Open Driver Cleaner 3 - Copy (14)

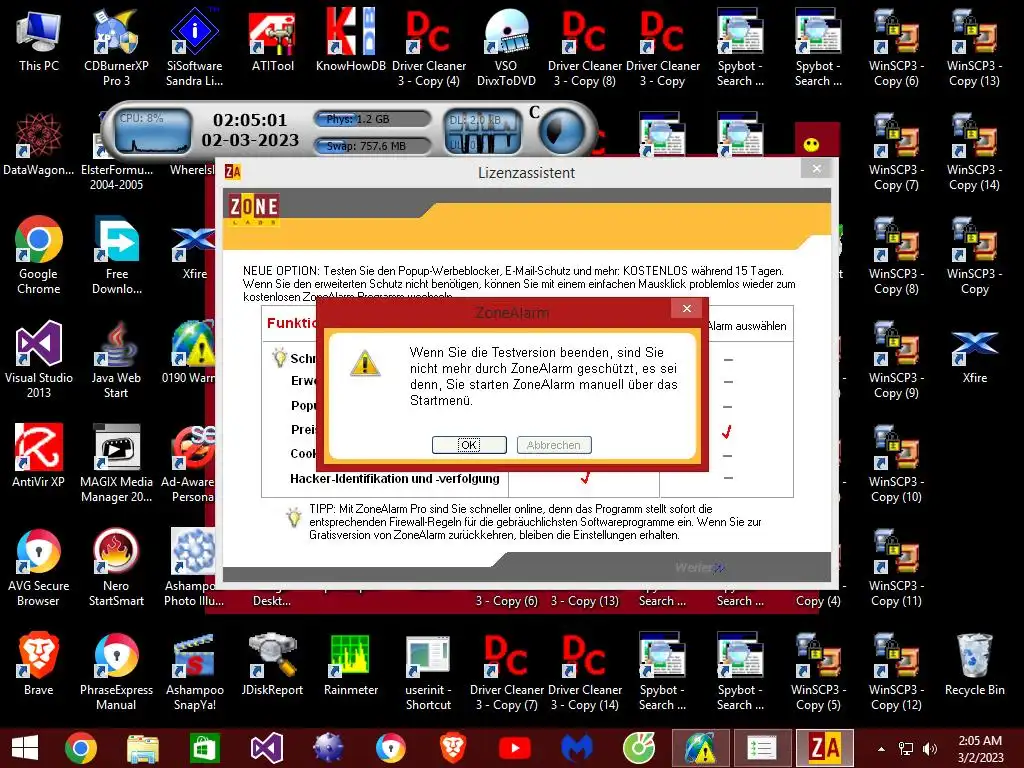[584, 672]
